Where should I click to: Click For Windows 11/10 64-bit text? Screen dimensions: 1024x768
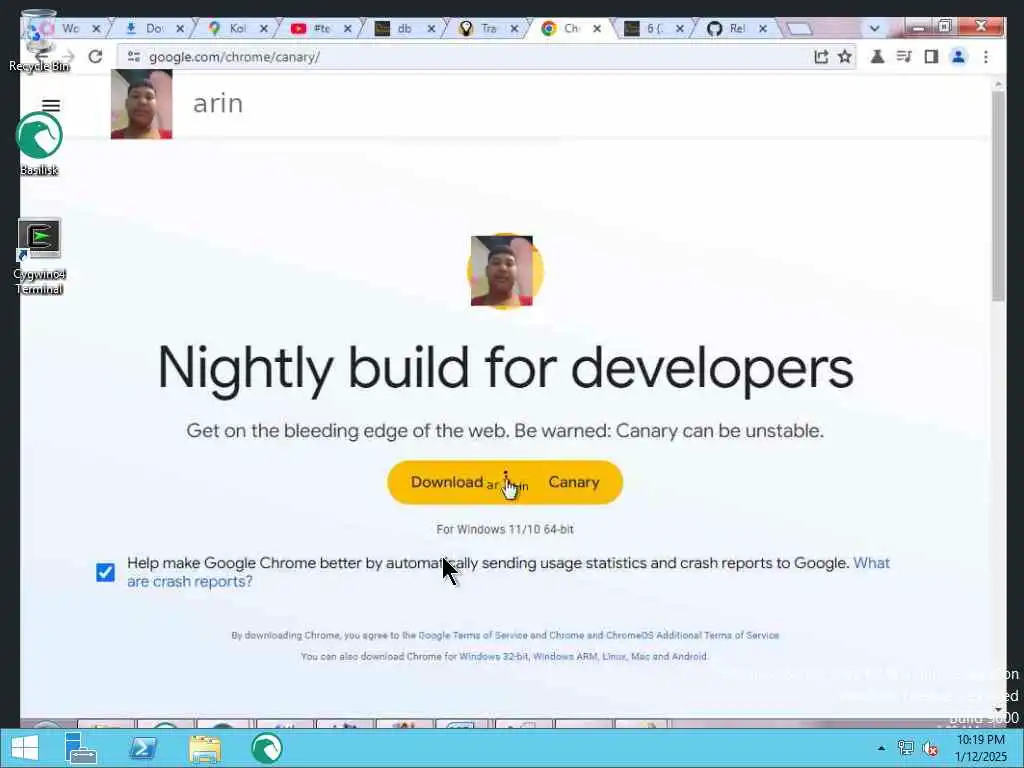tap(505, 530)
